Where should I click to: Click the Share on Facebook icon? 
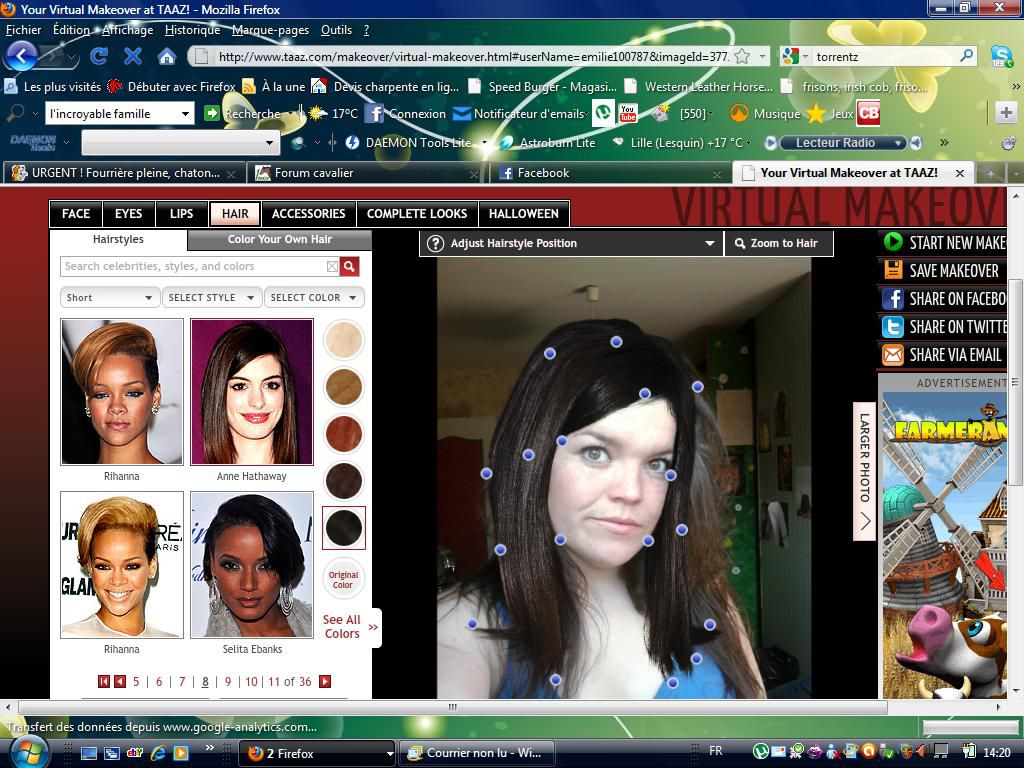[x=893, y=298]
